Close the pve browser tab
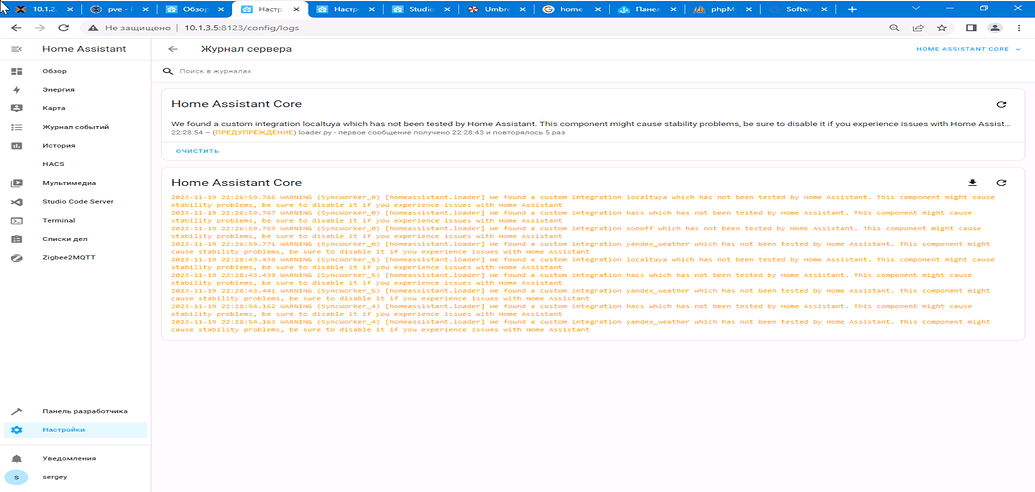 (x=145, y=9)
